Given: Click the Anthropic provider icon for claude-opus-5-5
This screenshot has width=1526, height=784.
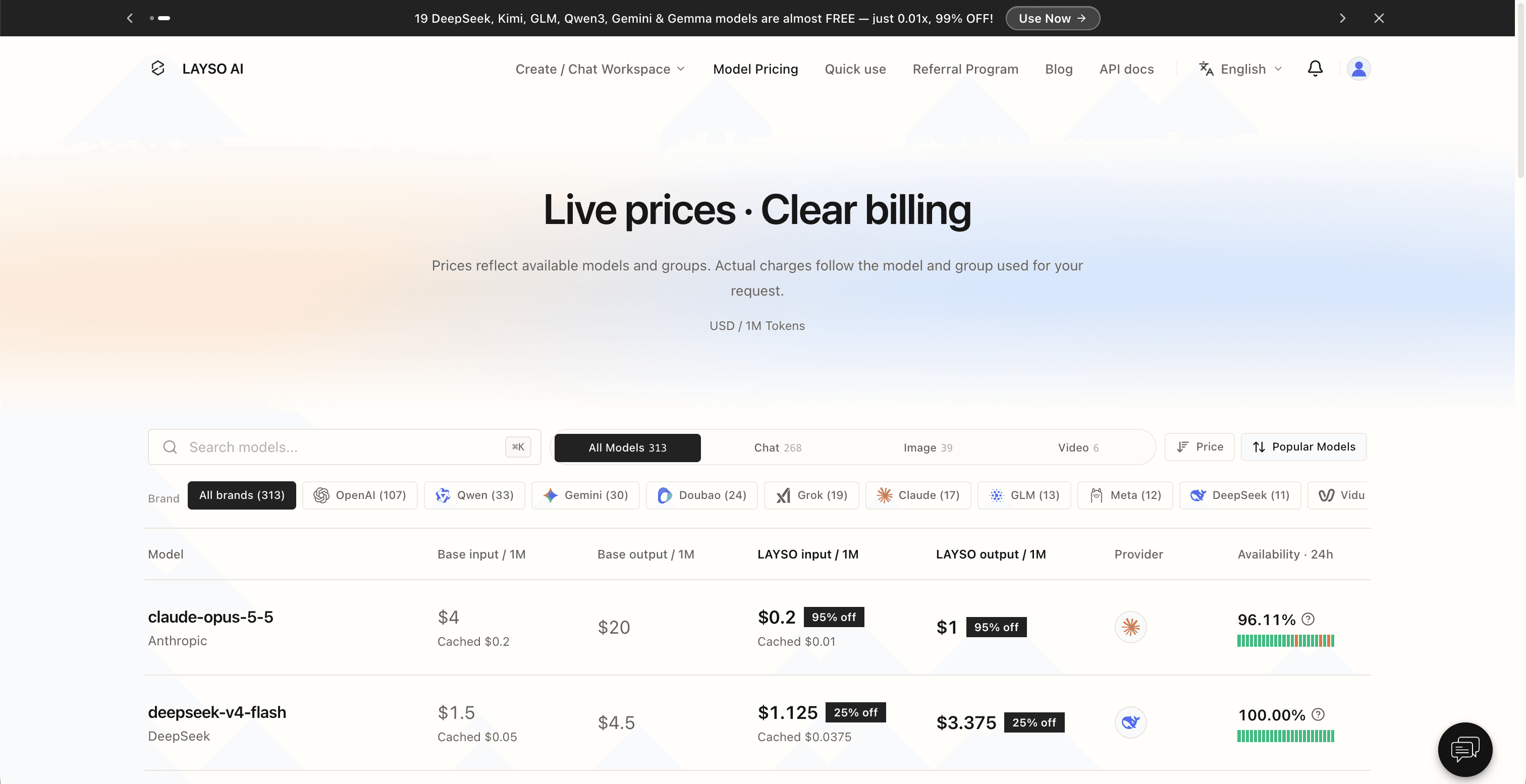Looking at the screenshot, I should tap(1130, 627).
